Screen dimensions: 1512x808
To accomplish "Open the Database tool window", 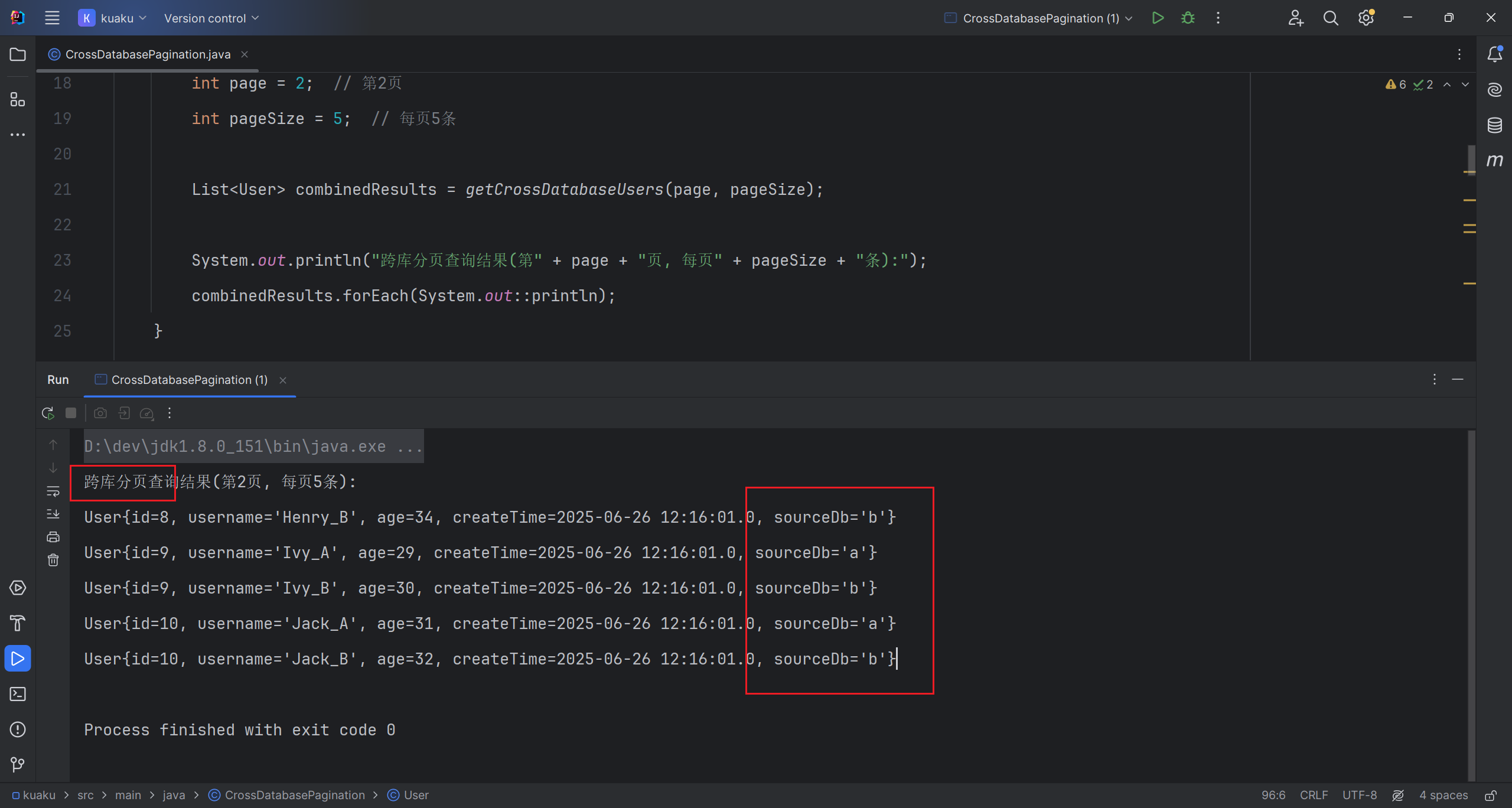I will coord(1494,125).
